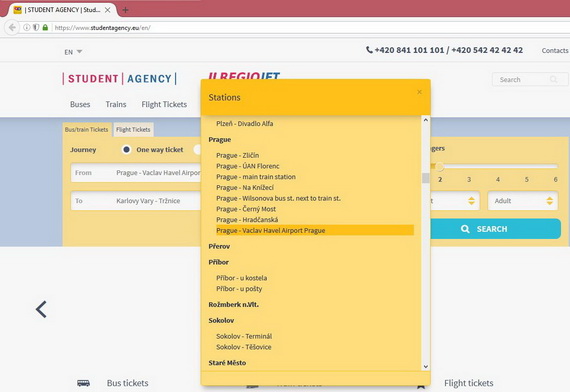Click the green padlock security icon

pyautogui.click(x=45, y=28)
